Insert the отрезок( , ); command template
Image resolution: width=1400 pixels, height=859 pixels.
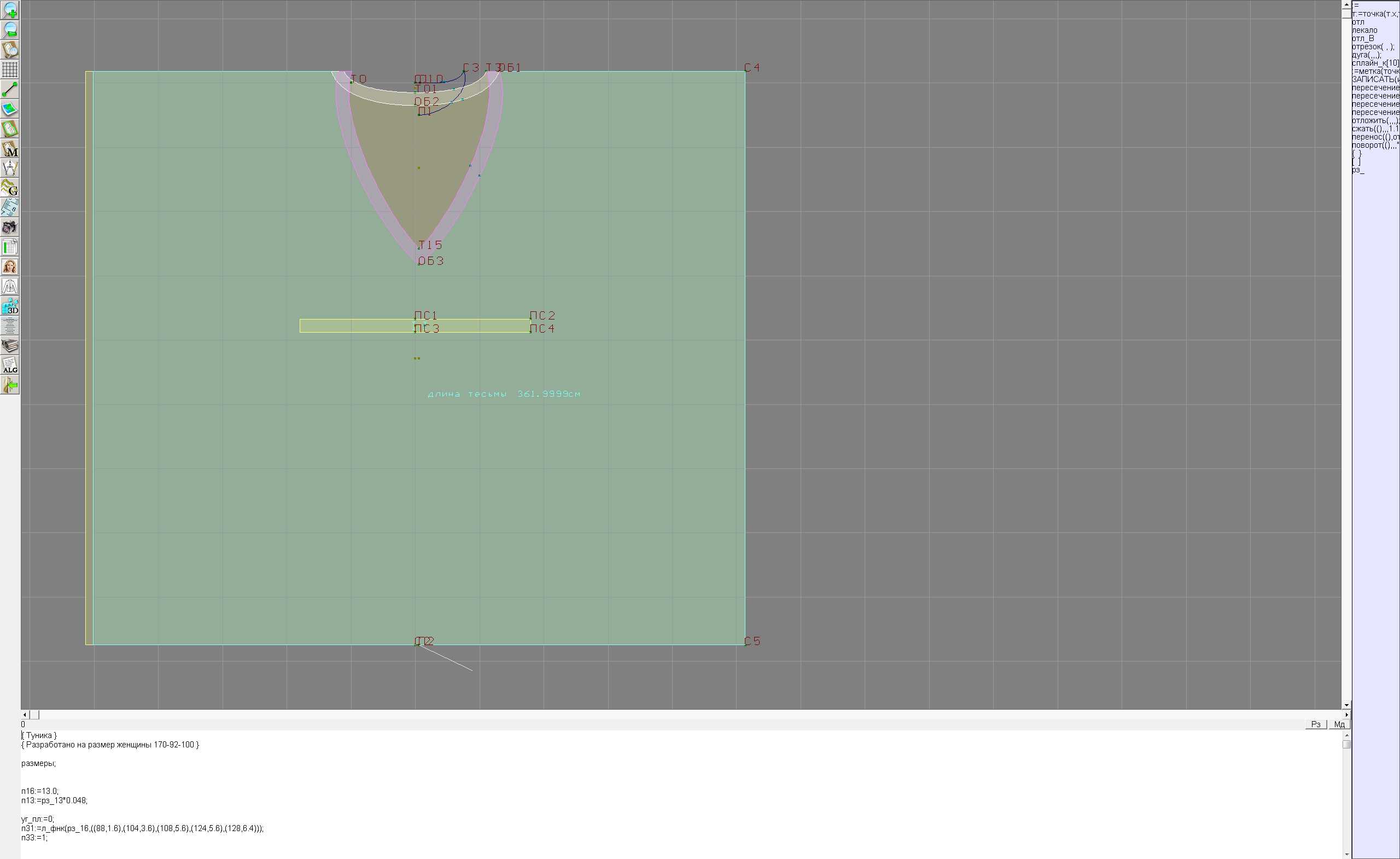click(x=1373, y=47)
